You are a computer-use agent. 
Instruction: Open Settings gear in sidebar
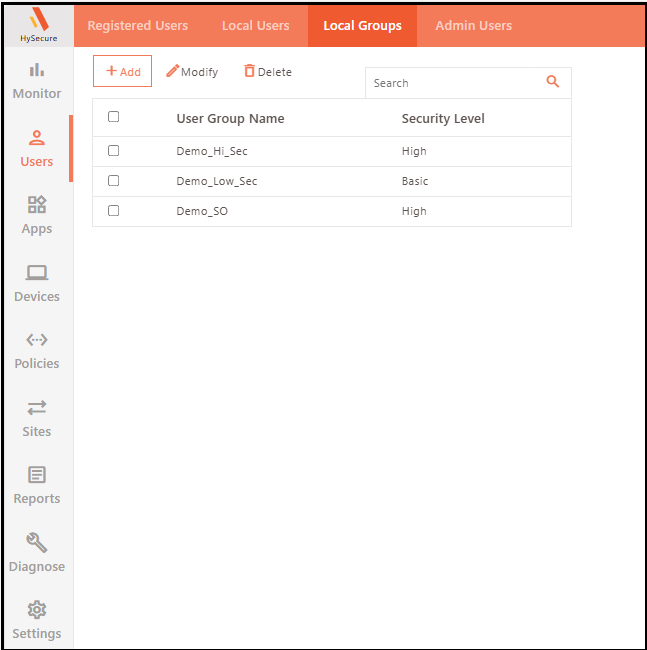coord(37,610)
